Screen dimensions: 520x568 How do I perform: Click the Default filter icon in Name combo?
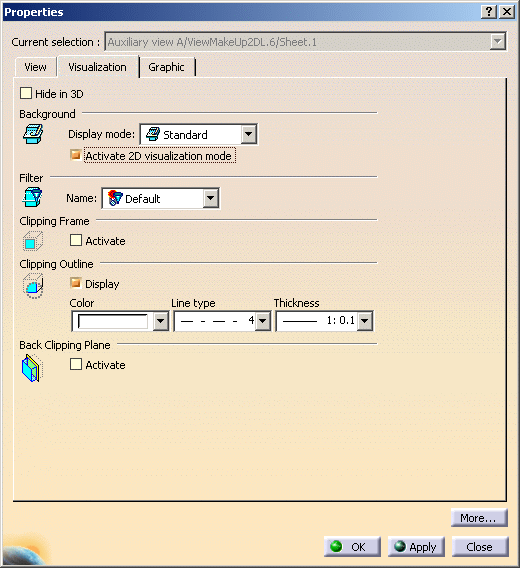coord(115,198)
